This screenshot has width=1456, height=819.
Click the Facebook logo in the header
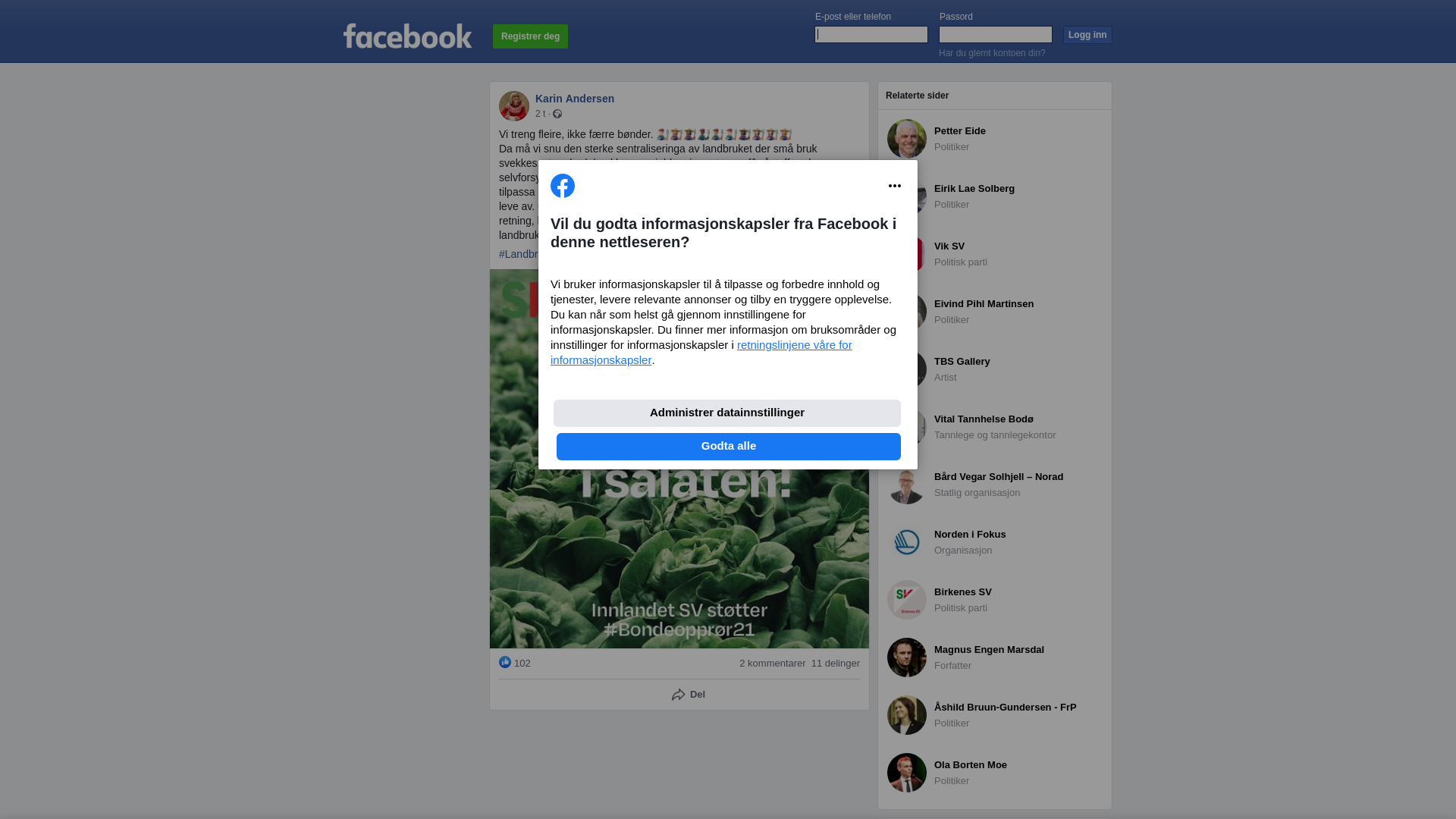407,36
